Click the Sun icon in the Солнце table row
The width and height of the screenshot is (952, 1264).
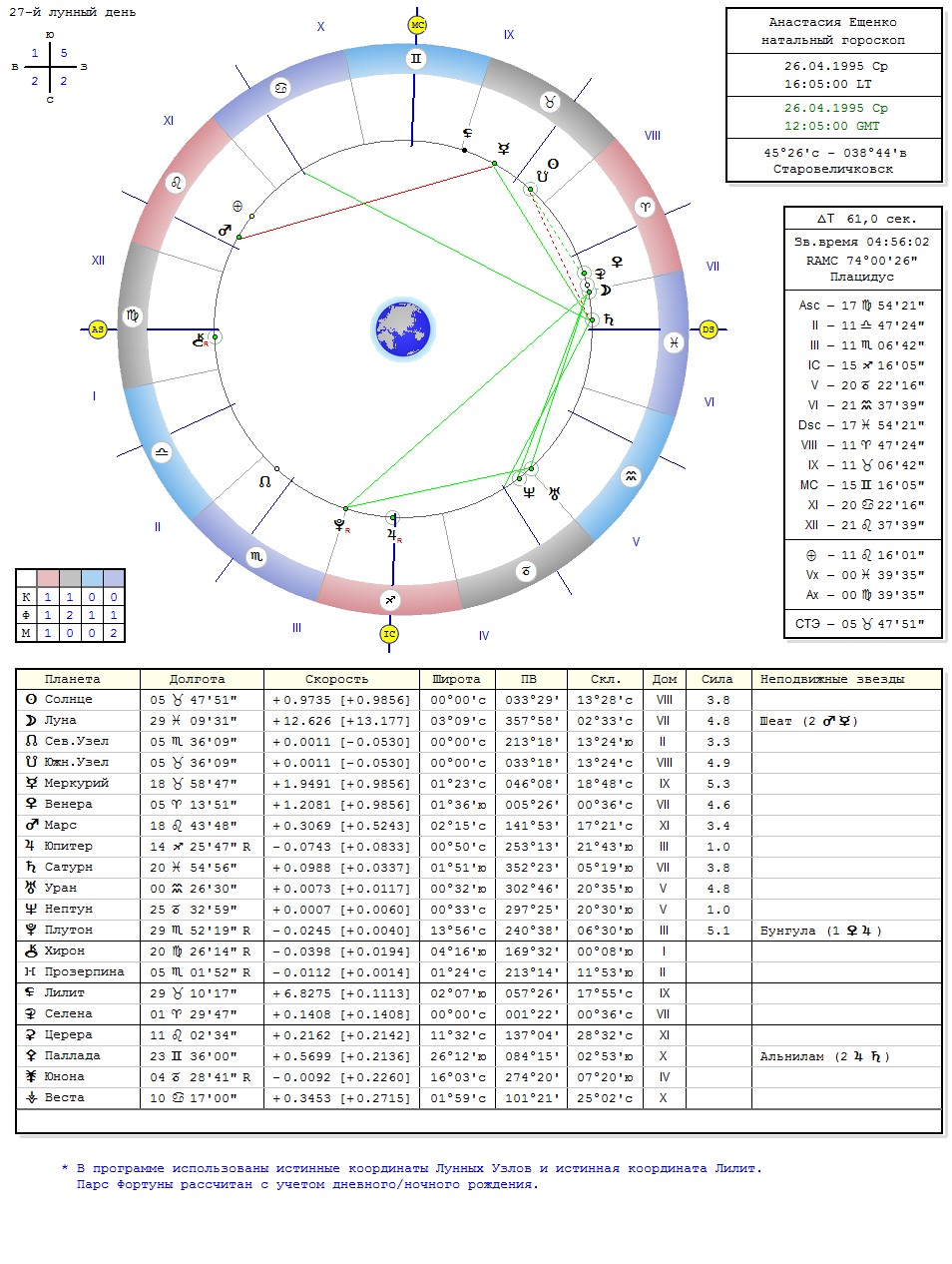31,699
